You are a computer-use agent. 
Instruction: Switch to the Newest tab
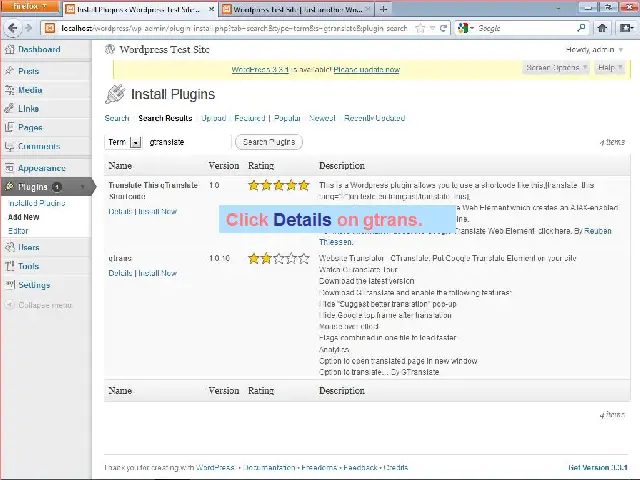pos(322,118)
